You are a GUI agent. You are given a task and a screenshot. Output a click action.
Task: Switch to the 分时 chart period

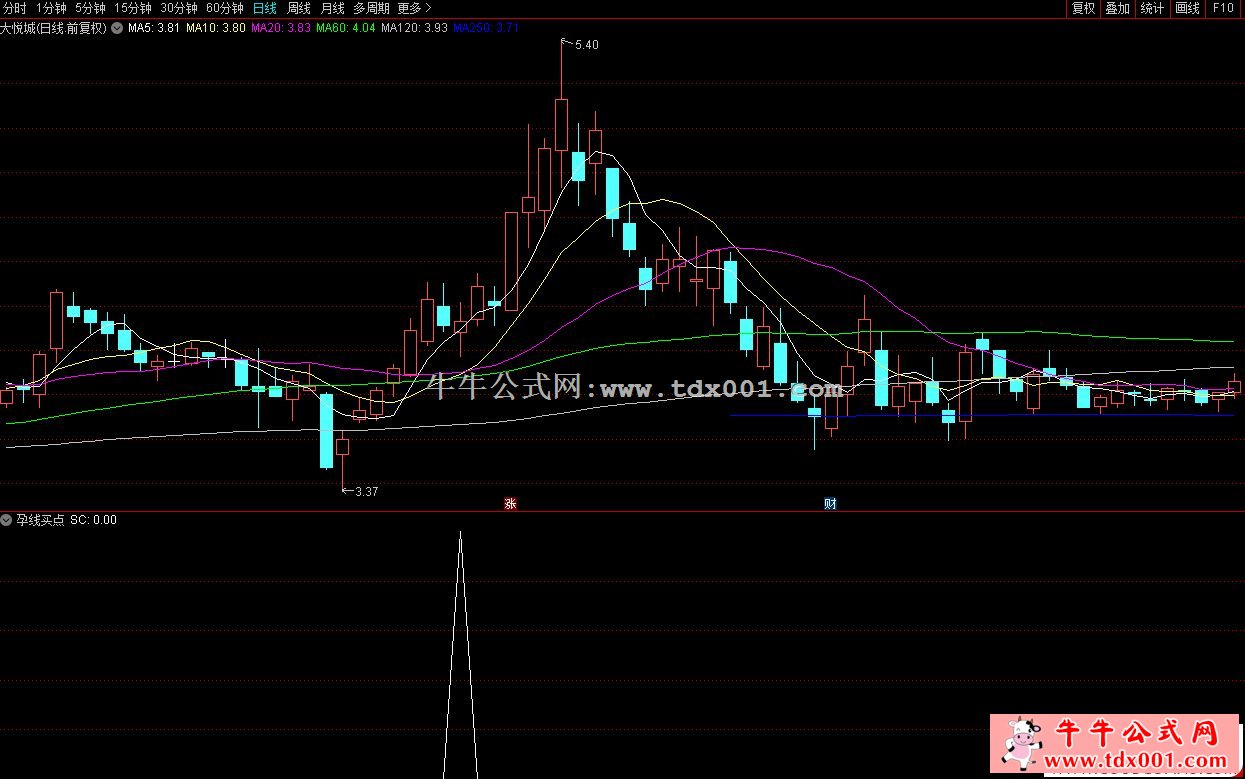[15, 8]
